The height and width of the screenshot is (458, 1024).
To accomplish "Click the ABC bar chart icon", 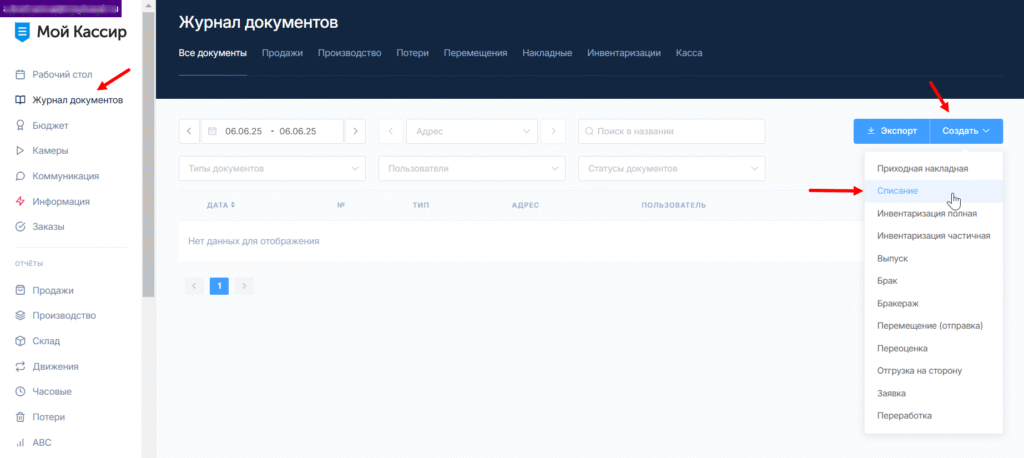I will coord(20,442).
